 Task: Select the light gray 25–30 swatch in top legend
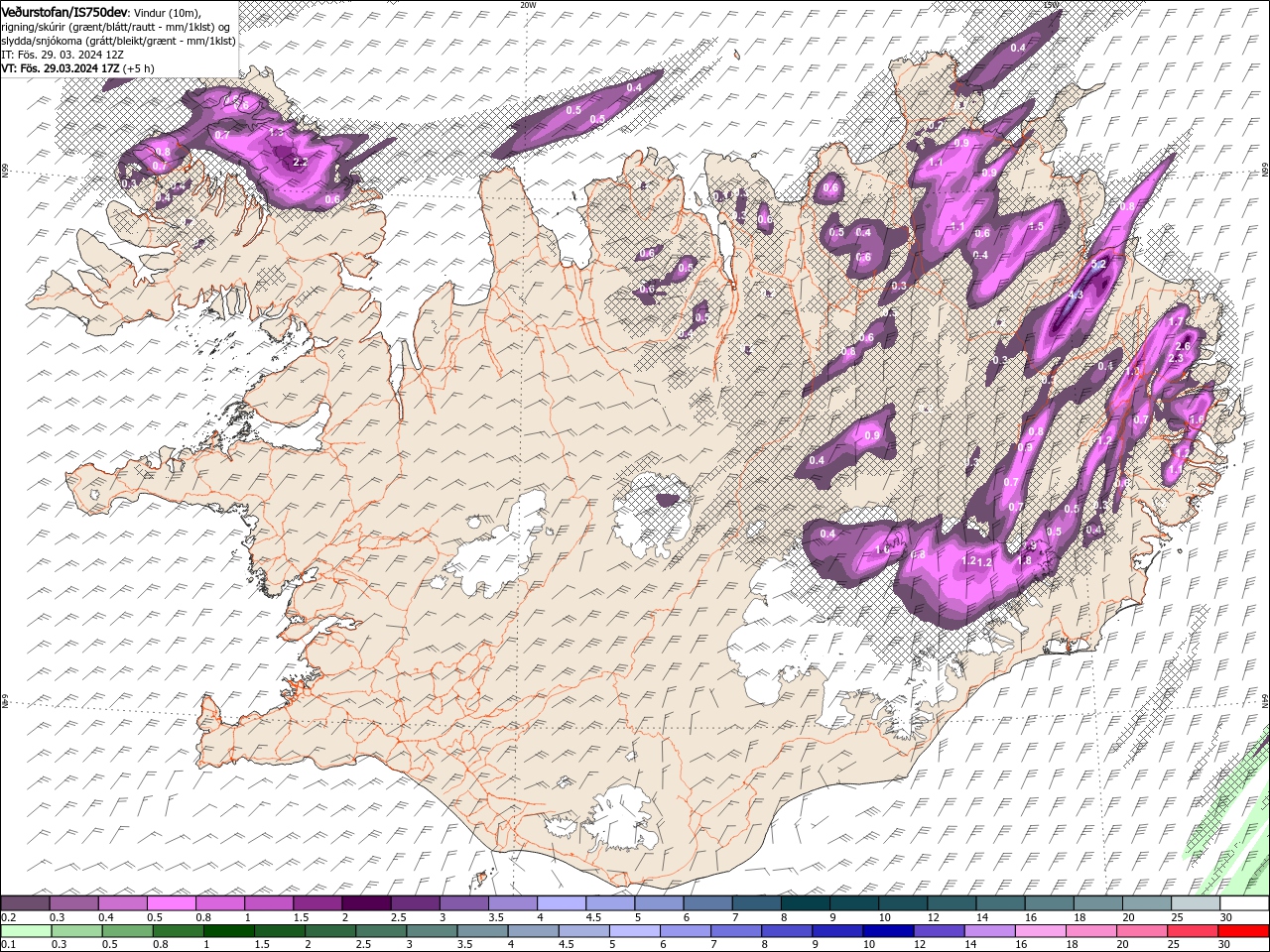[x=1196, y=903]
